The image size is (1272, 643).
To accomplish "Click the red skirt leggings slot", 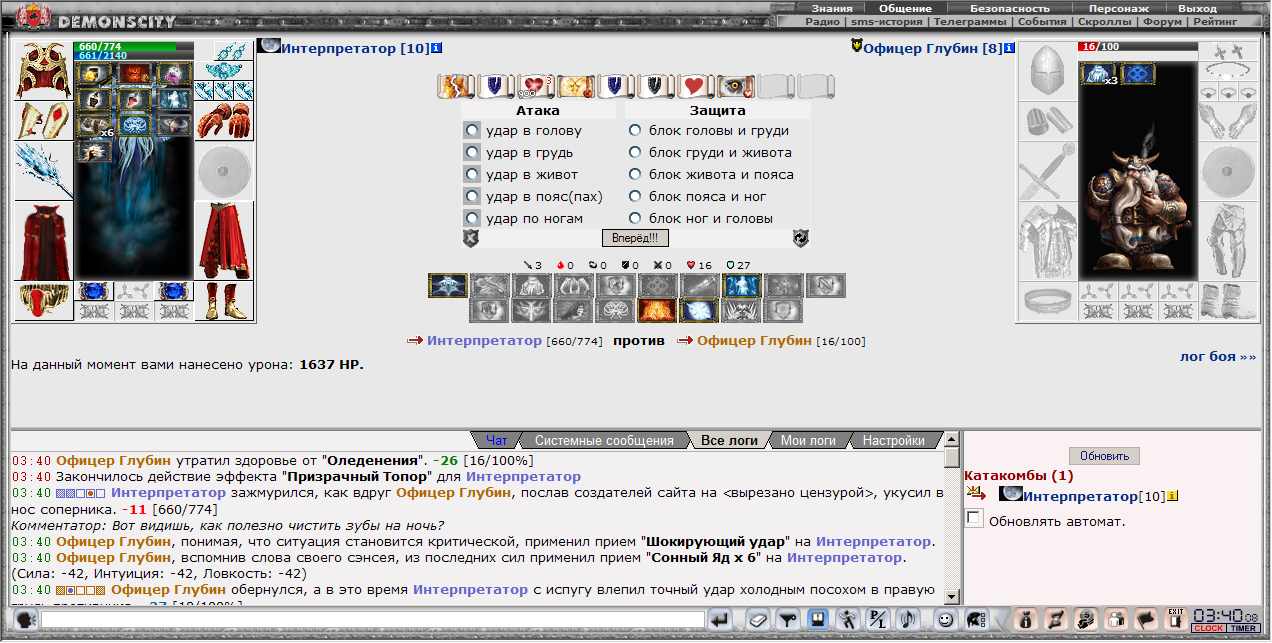I will [x=224, y=241].
